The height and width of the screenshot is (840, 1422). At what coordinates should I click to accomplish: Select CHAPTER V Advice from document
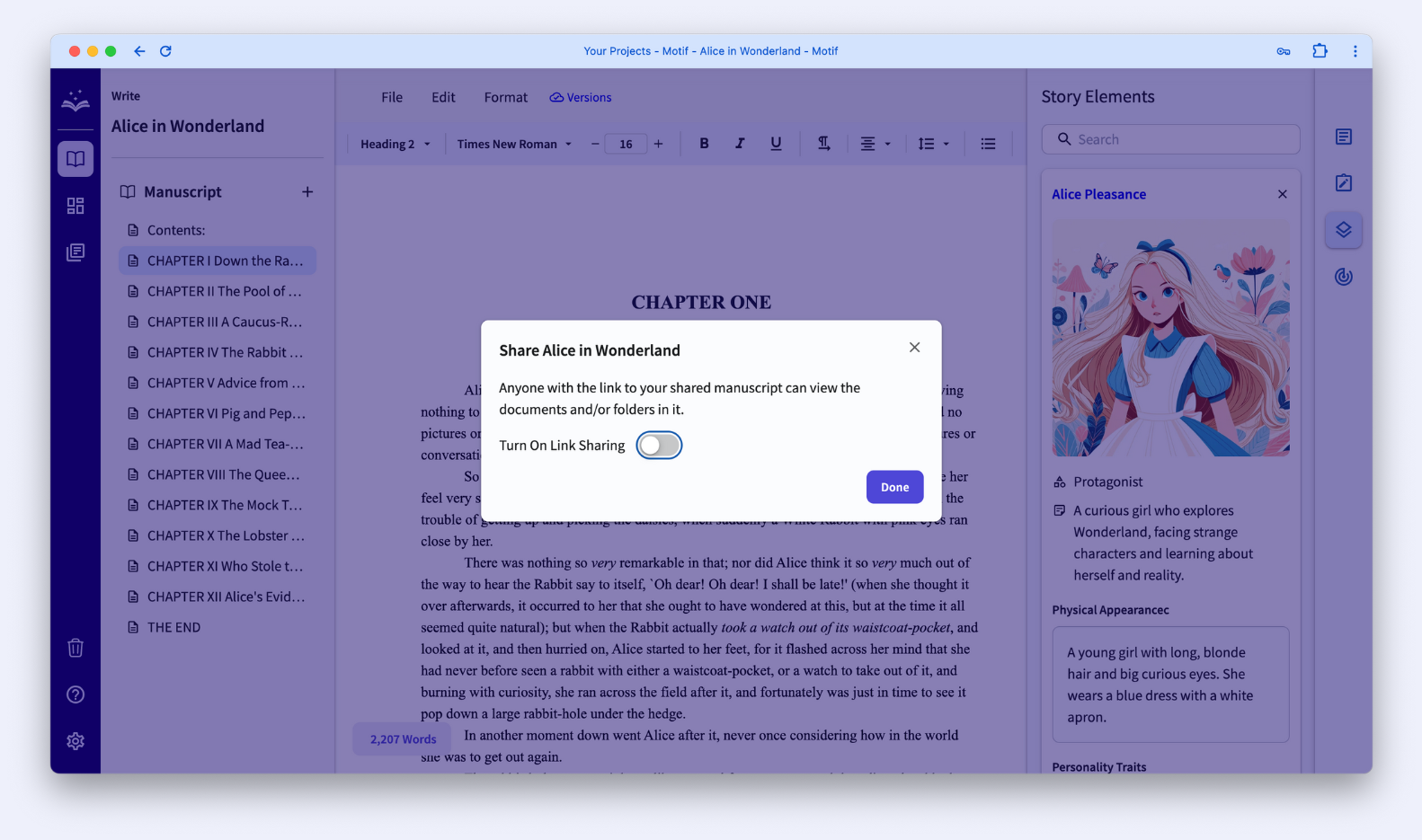tap(218, 383)
